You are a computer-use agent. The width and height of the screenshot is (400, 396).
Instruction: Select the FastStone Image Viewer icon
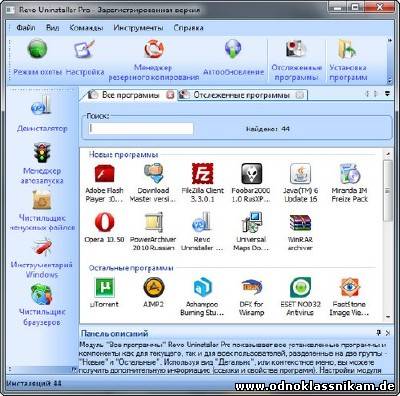(x=349, y=287)
